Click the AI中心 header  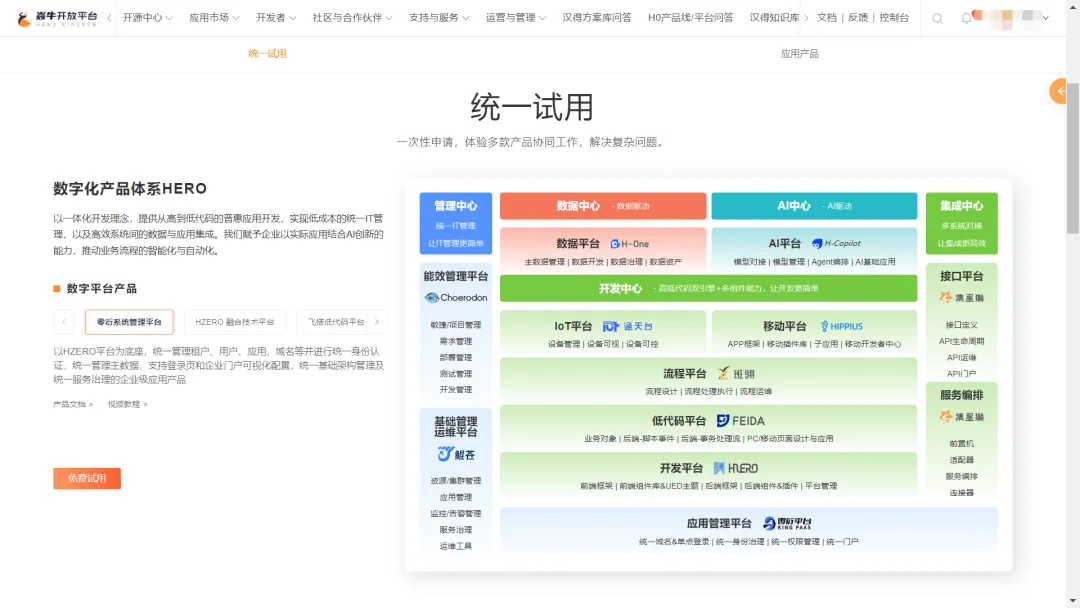814,206
